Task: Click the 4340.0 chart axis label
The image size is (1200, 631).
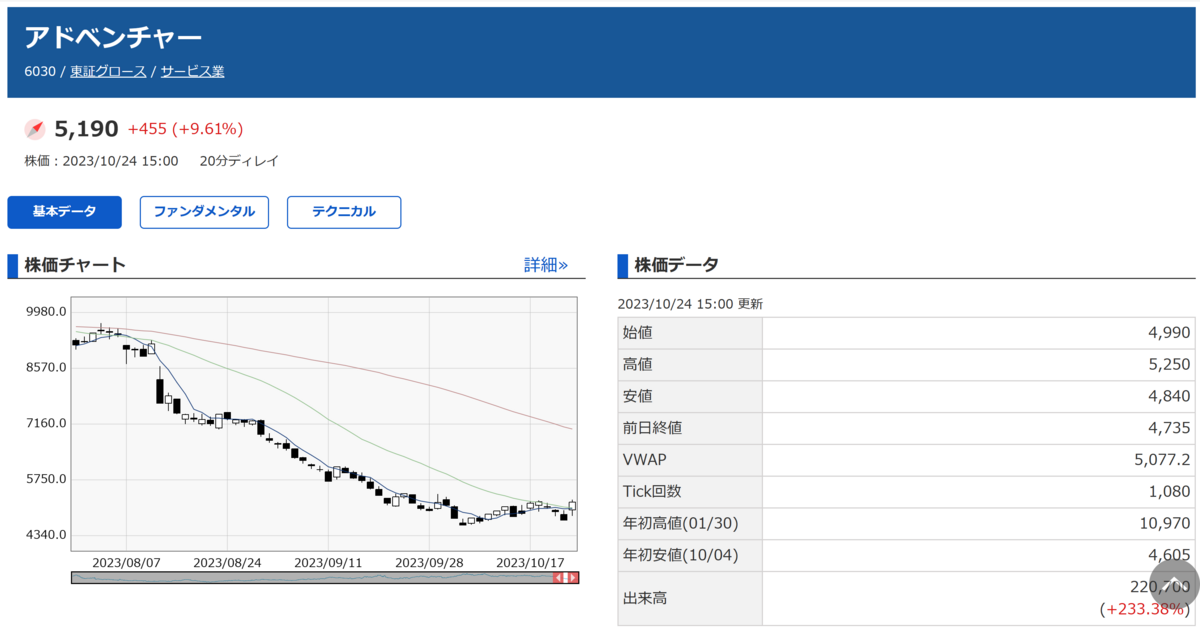Action: [47, 535]
